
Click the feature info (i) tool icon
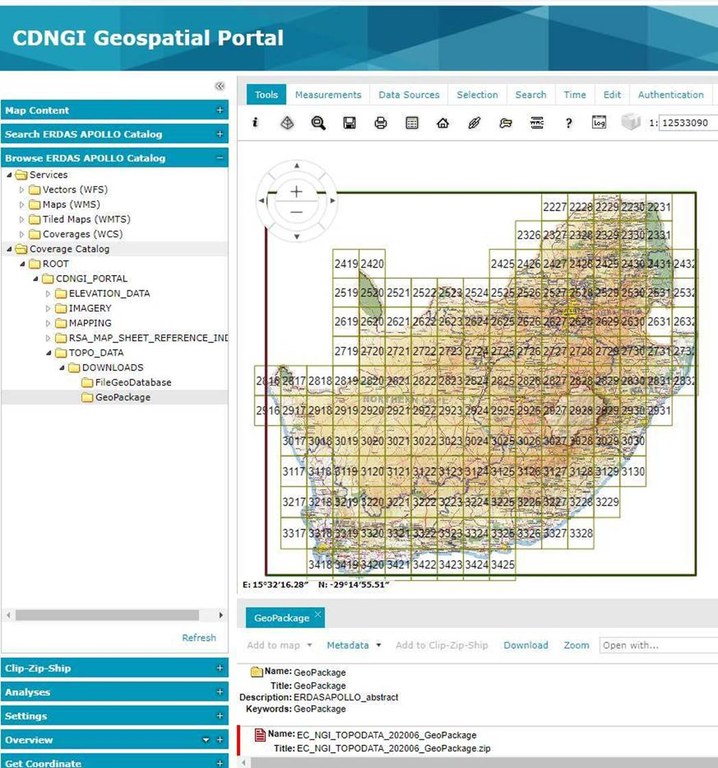[256, 123]
